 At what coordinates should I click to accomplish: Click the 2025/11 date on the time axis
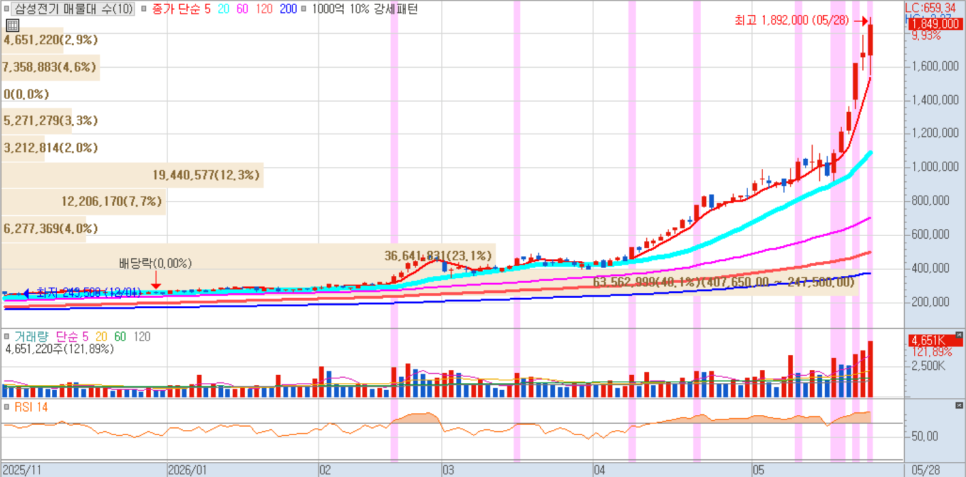click(20, 470)
